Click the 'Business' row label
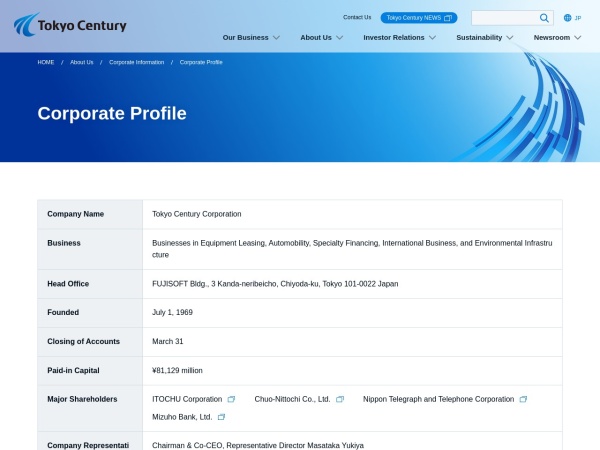This screenshot has height=450, width=600. coord(64,243)
